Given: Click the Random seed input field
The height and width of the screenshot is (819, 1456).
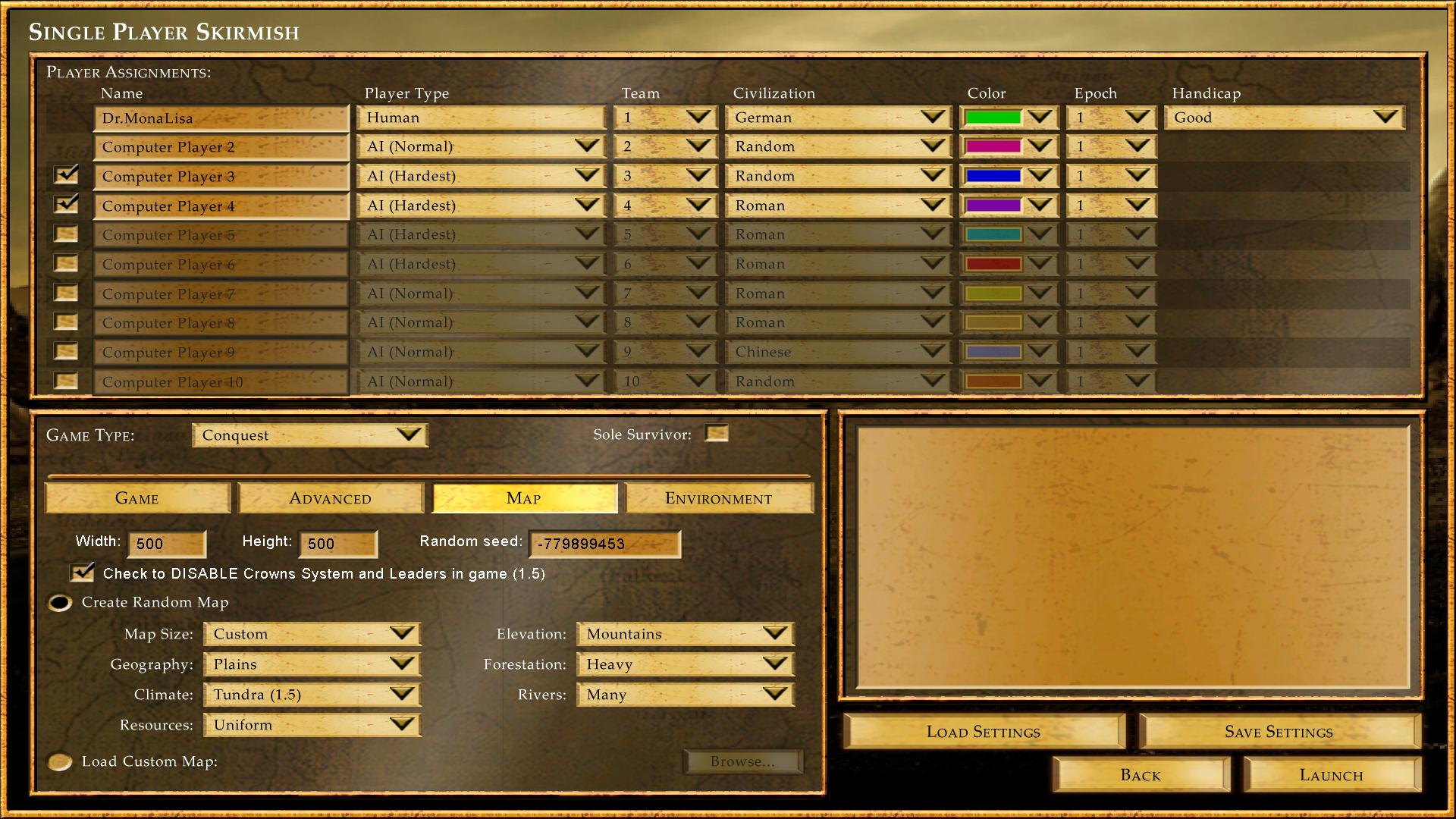Looking at the screenshot, I should click(604, 544).
